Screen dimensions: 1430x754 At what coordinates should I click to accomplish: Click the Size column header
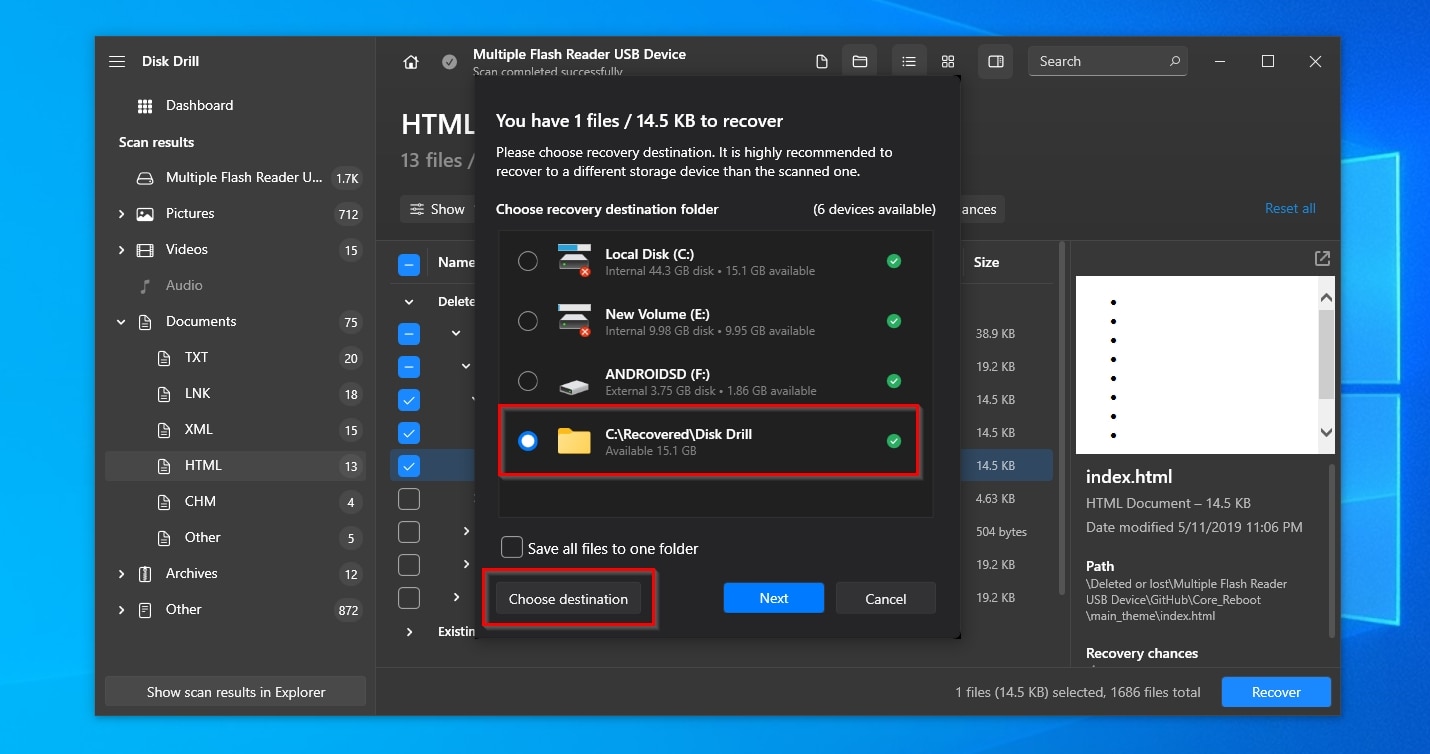point(987,262)
